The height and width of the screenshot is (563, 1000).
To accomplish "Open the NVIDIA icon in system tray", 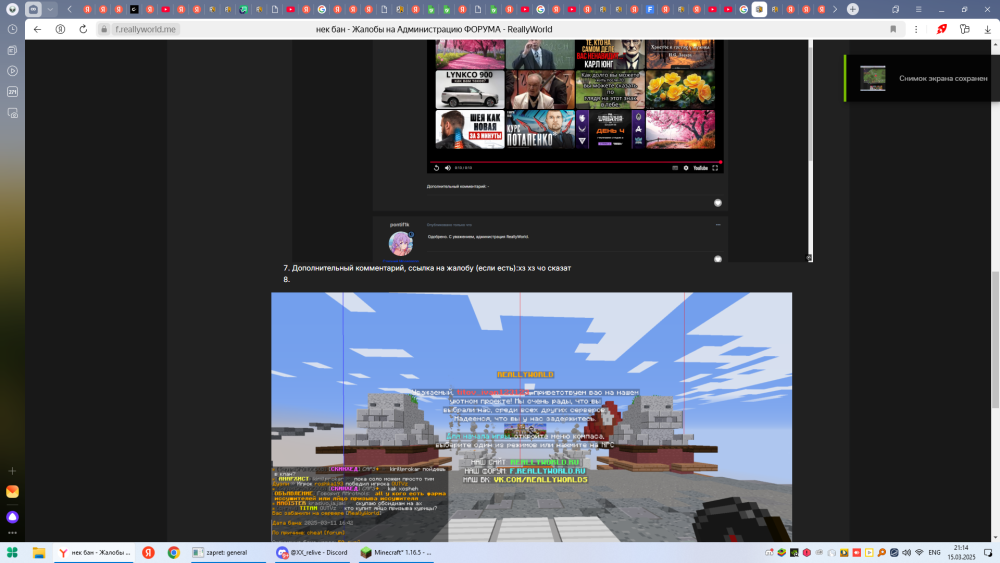I will 794,553.
